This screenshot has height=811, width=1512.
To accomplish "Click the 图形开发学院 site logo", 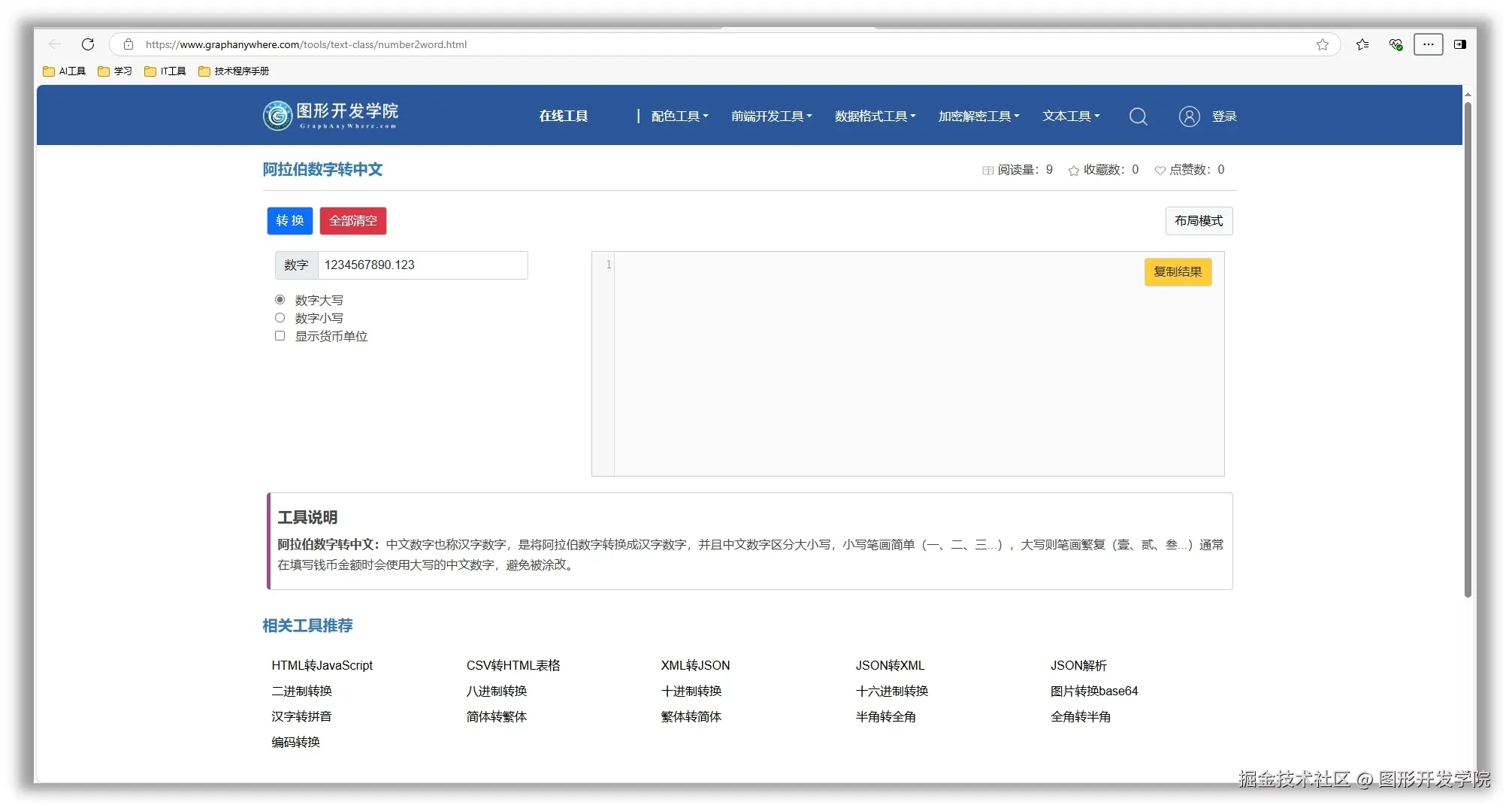I will click(x=331, y=115).
